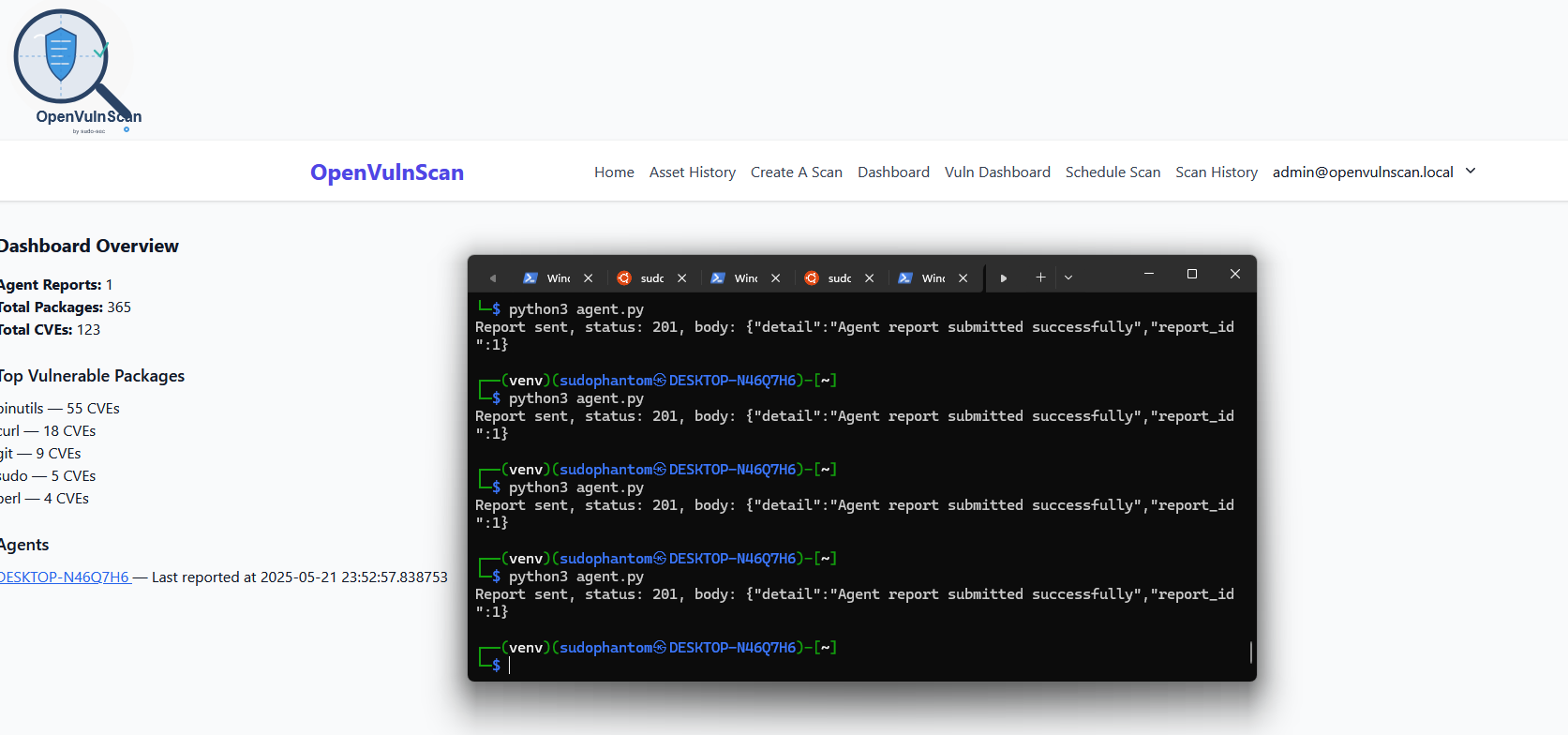Click the 'git — 9 CVEs' entry

point(40,454)
